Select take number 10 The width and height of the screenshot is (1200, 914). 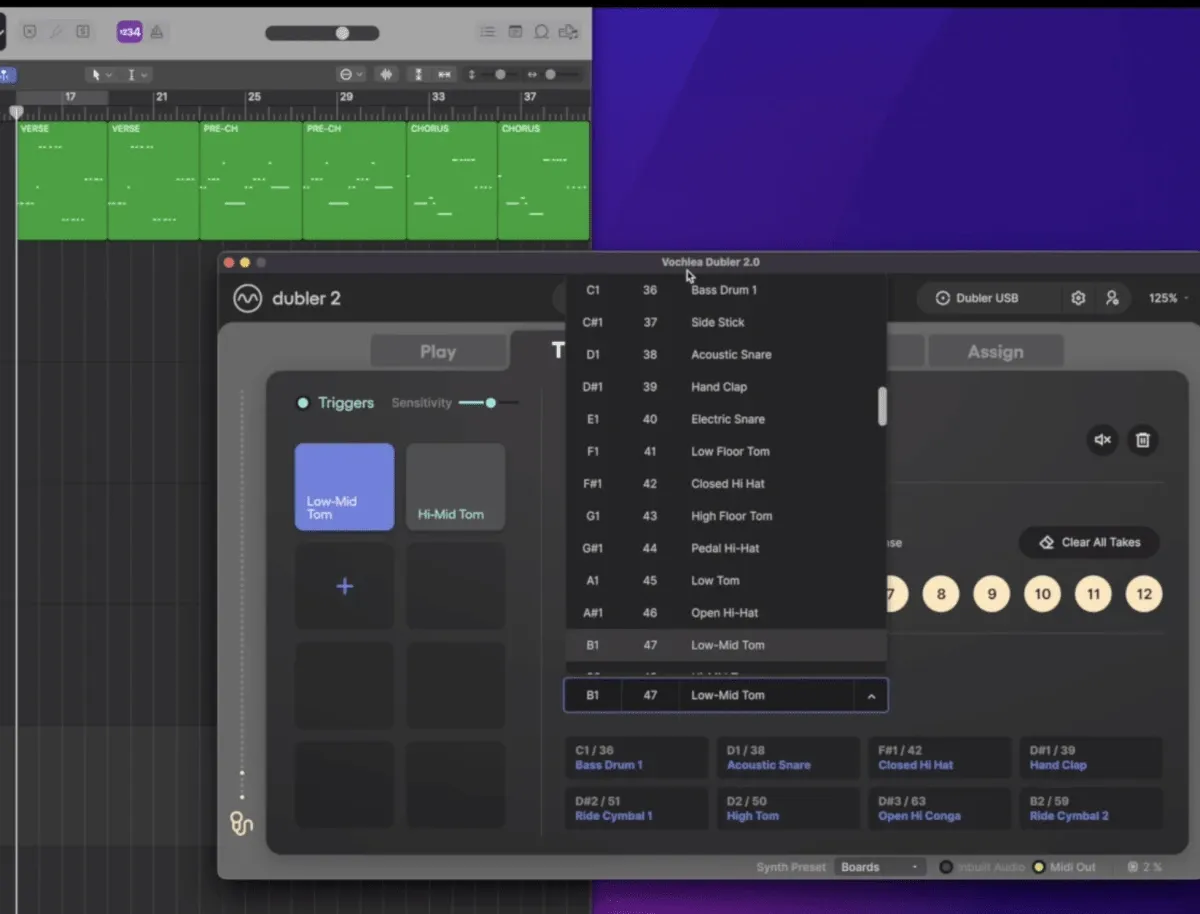click(1042, 594)
